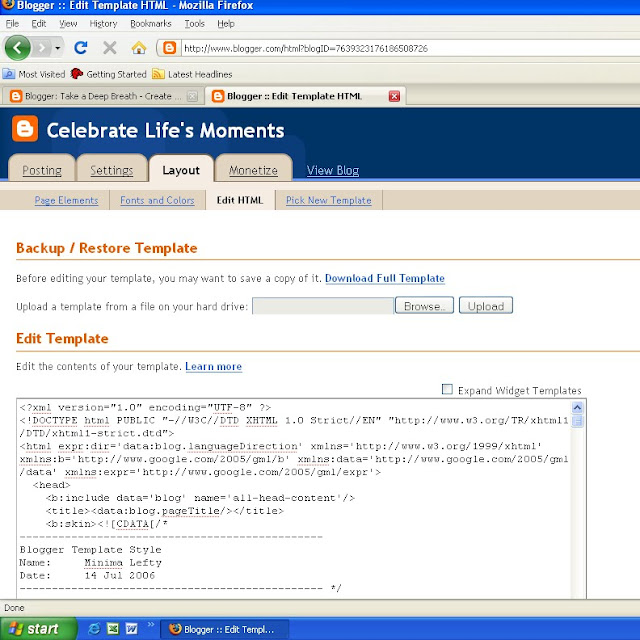Open the Help menu

[x=226, y=24]
